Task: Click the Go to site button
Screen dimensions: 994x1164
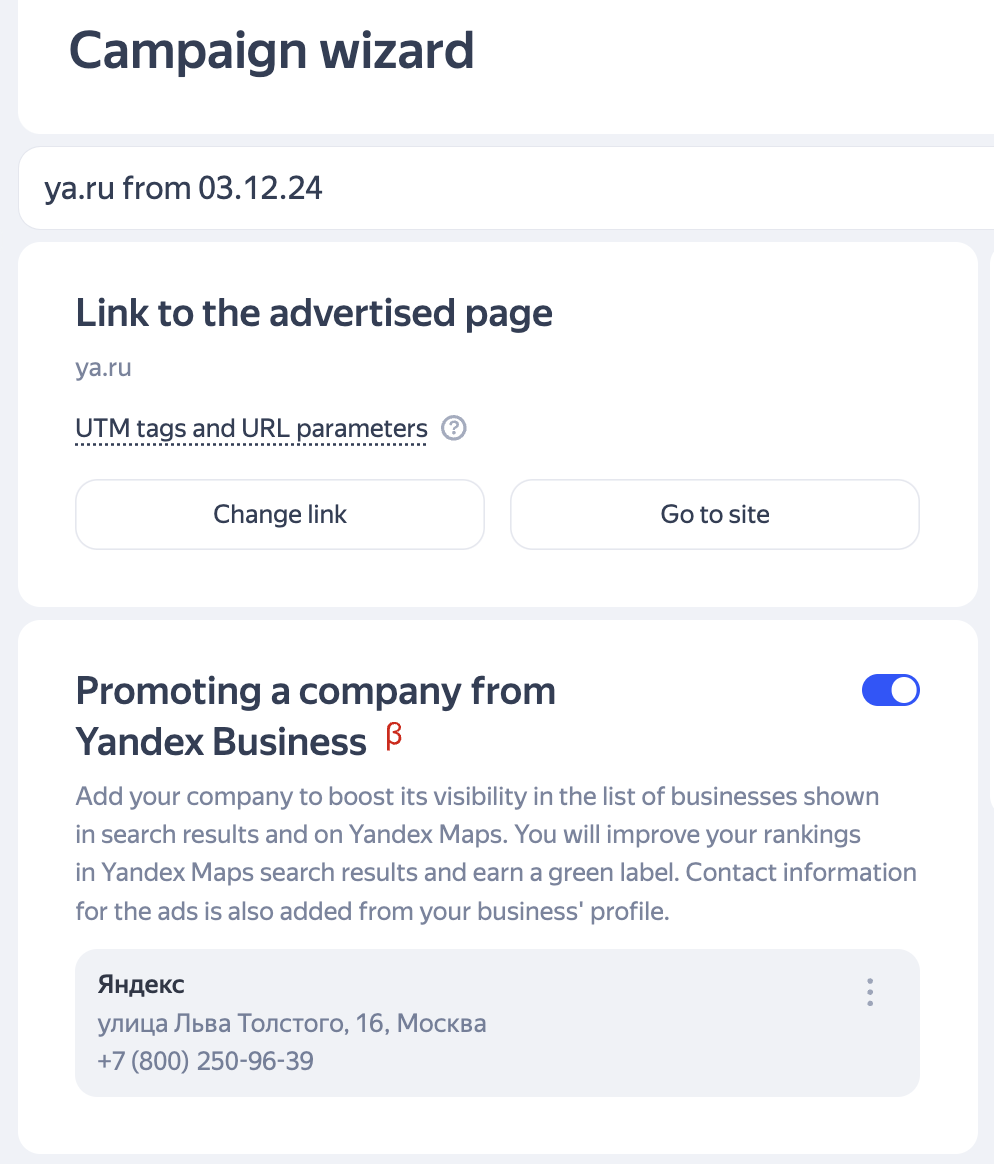Action: 714,514
